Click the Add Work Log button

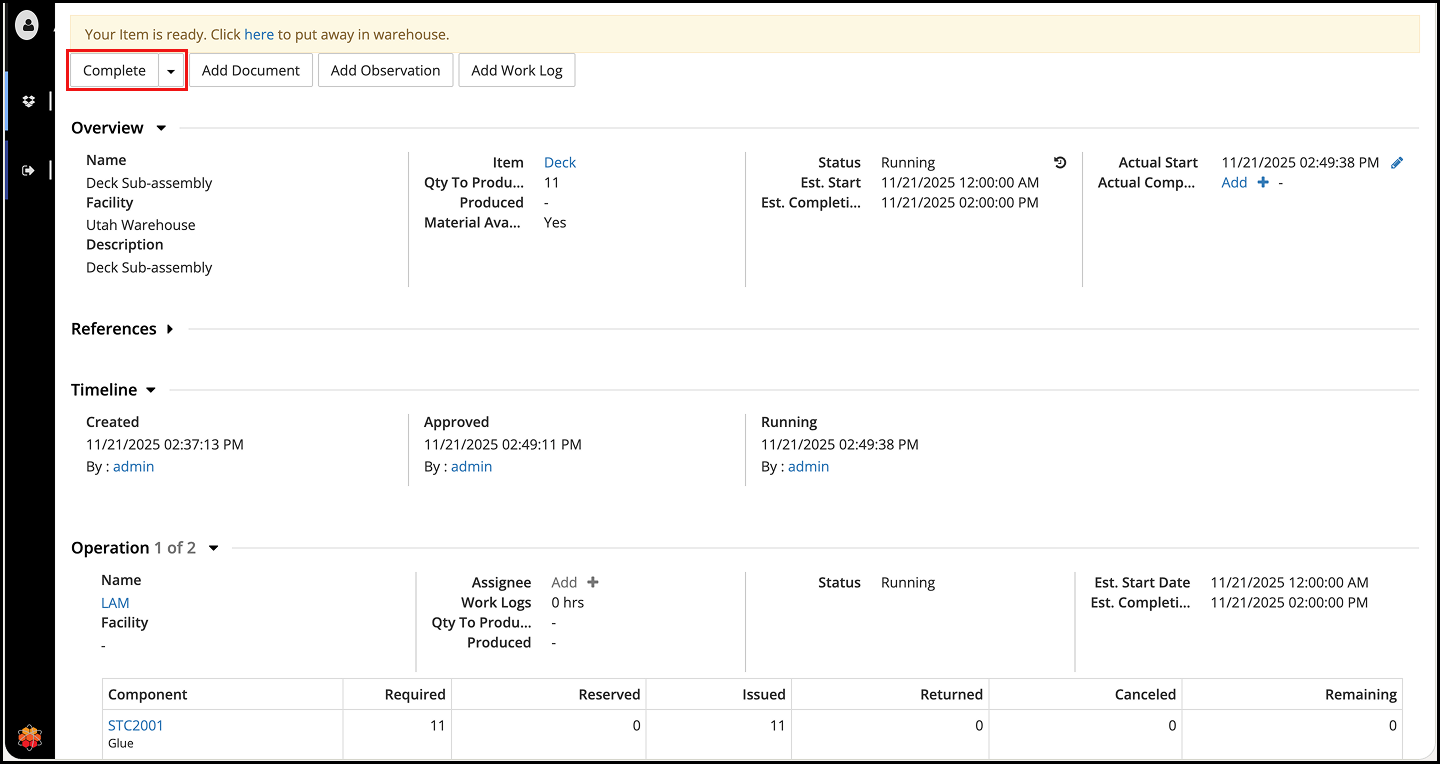pos(516,71)
